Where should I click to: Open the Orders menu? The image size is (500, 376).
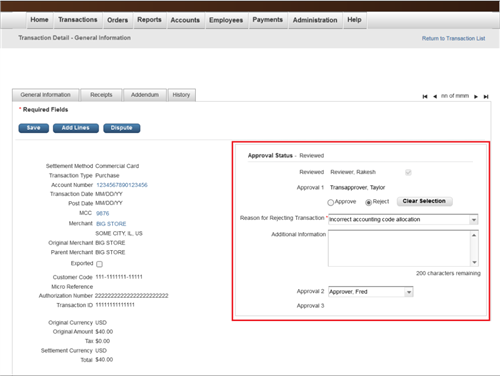[117, 20]
